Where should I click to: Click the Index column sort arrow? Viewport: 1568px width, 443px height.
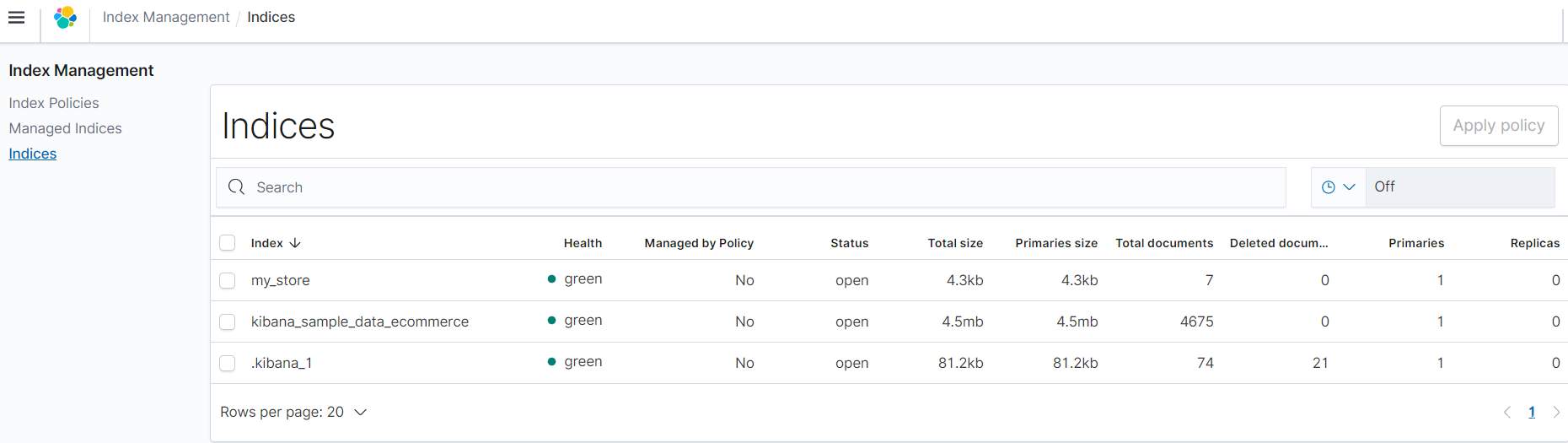coord(295,243)
